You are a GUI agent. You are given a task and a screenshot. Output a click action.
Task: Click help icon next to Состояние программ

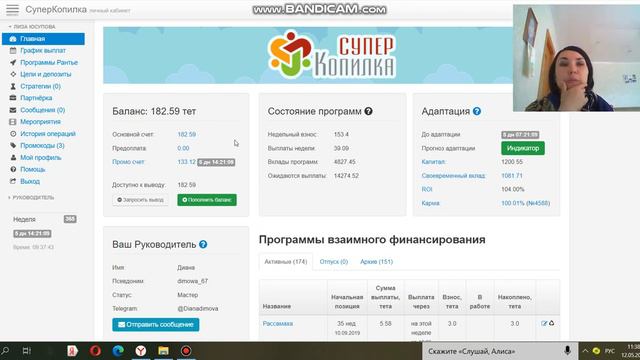(x=369, y=111)
